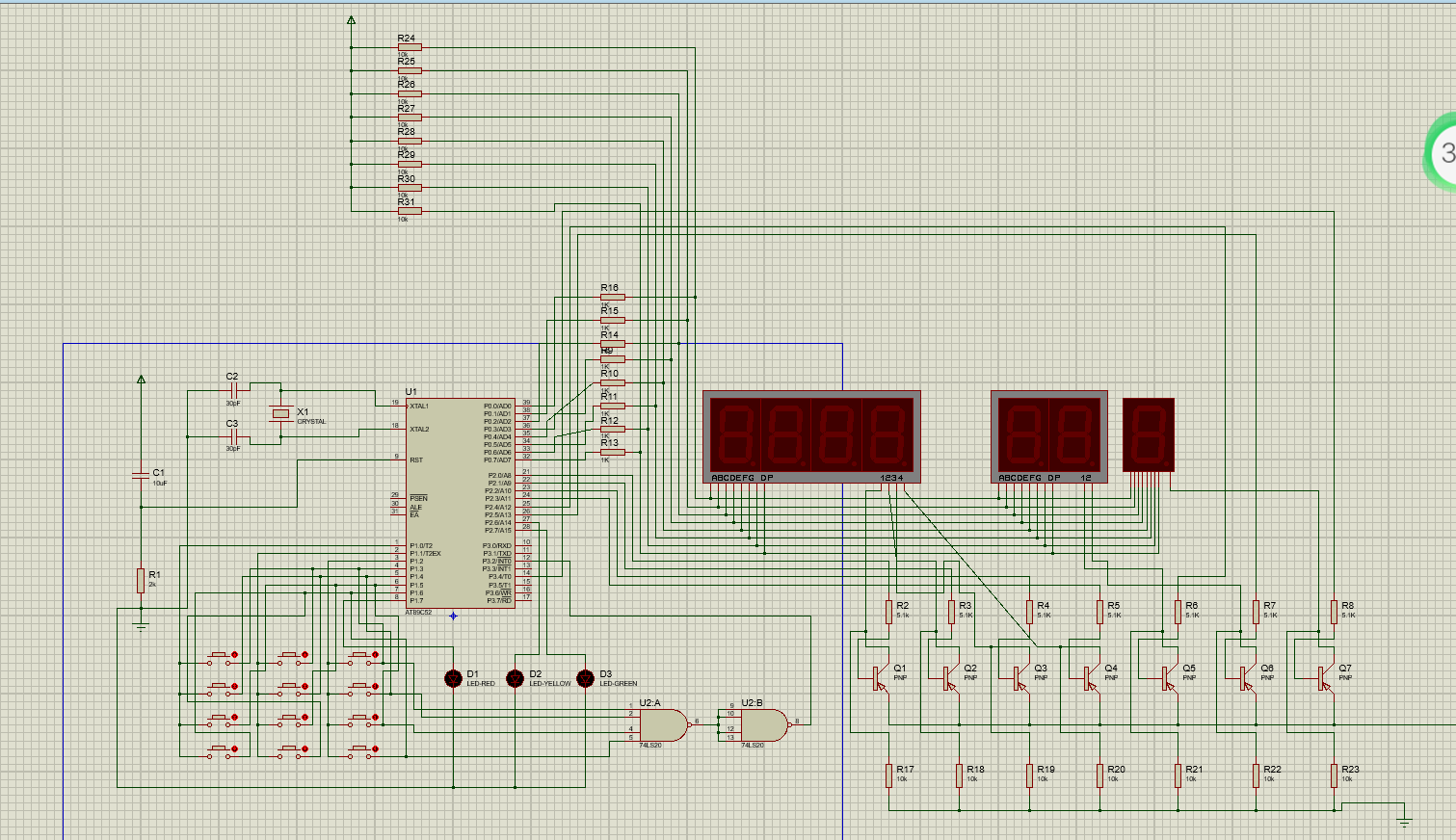Select 10k resistor R19
Screen dimensions: 1456x840
[1029, 775]
